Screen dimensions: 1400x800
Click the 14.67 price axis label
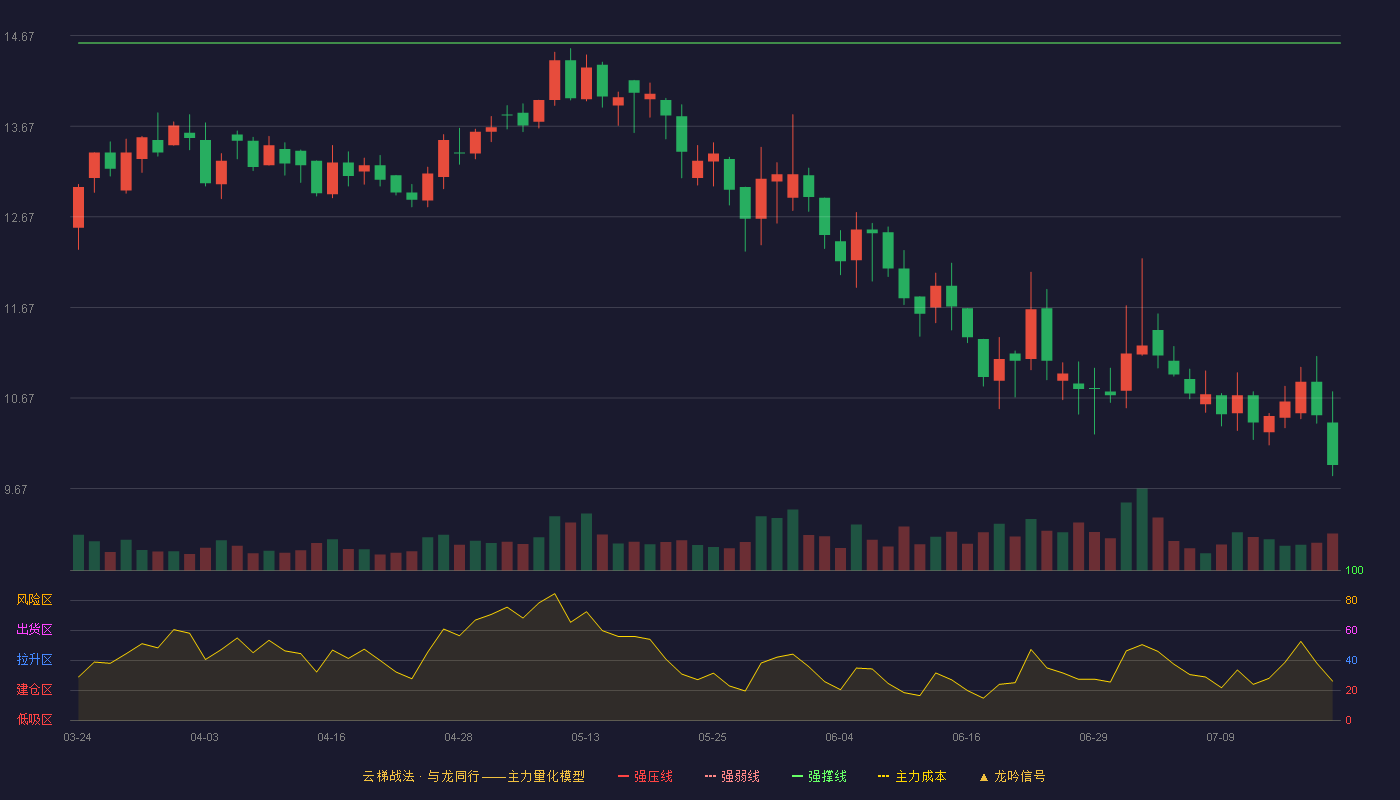point(19,37)
